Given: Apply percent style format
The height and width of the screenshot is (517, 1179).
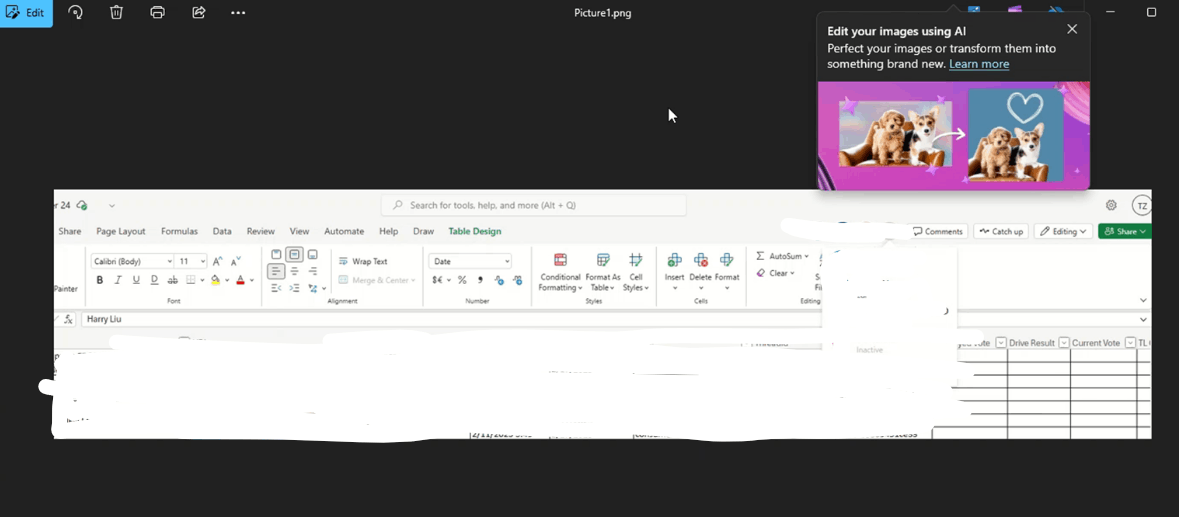Looking at the screenshot, I should [462, 280].
